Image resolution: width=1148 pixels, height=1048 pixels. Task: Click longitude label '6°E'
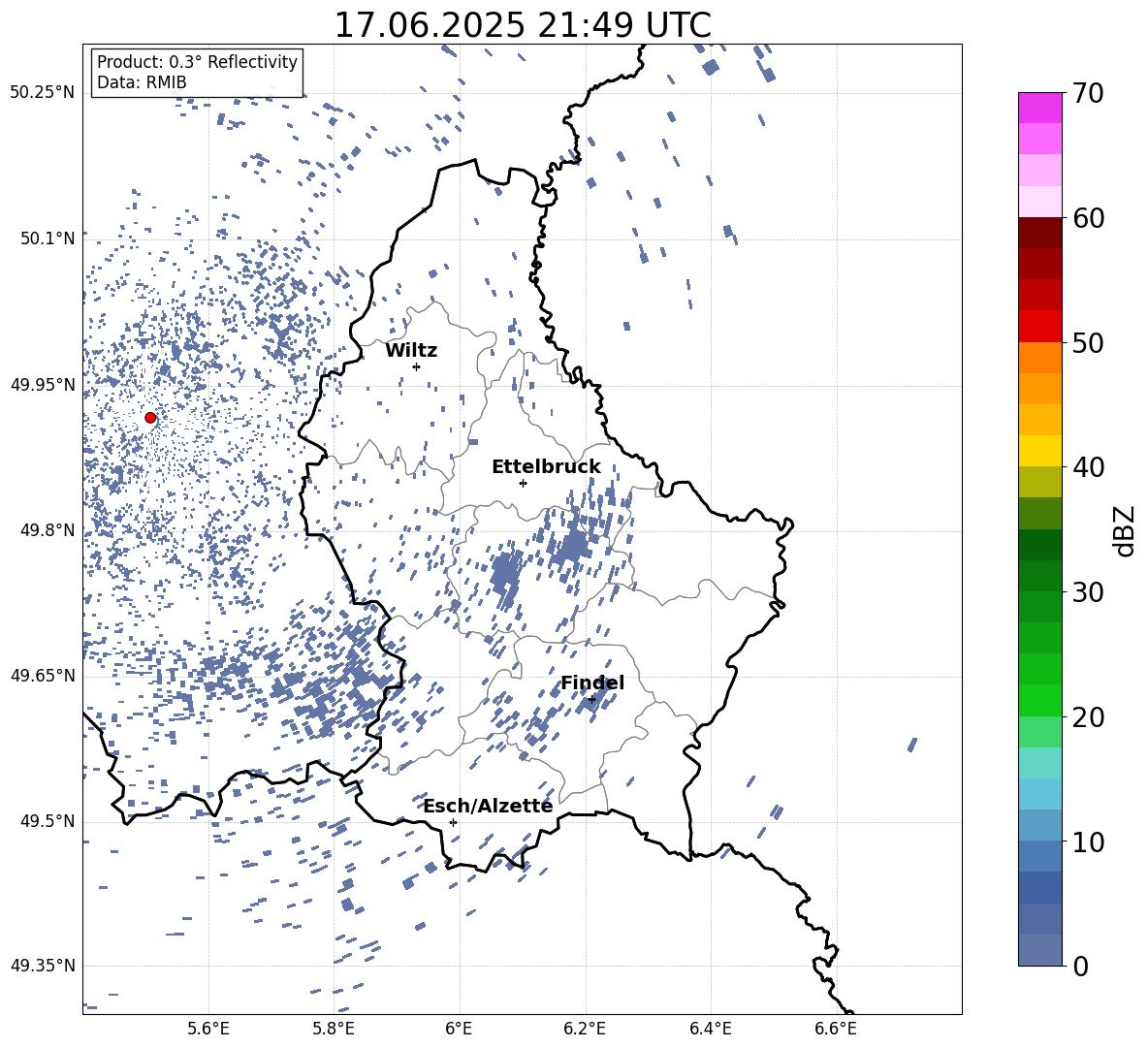click(459, 1029)
